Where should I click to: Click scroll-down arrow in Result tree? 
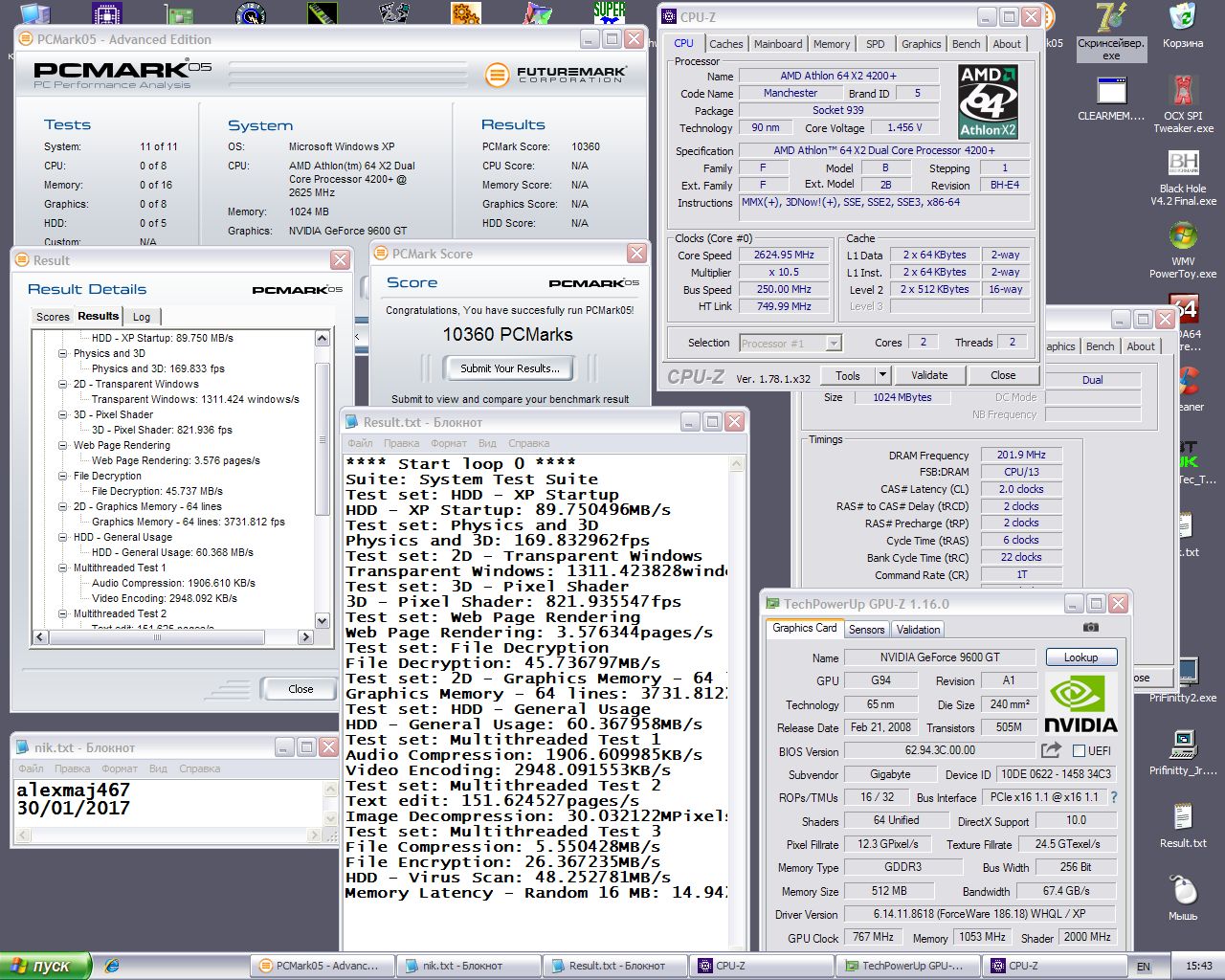(x=323, y=621)
